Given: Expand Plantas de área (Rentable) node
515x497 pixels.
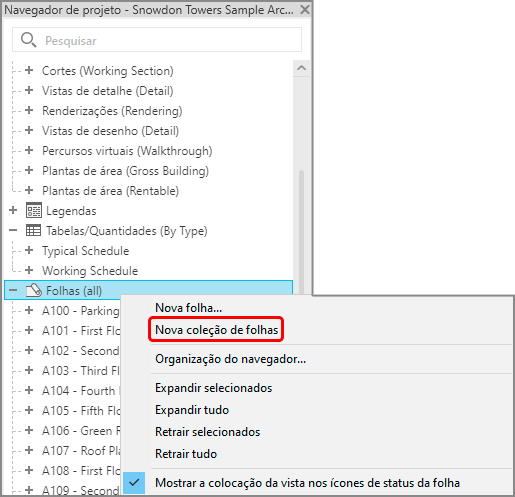Looking at the screenshot, I should [29, 190].
